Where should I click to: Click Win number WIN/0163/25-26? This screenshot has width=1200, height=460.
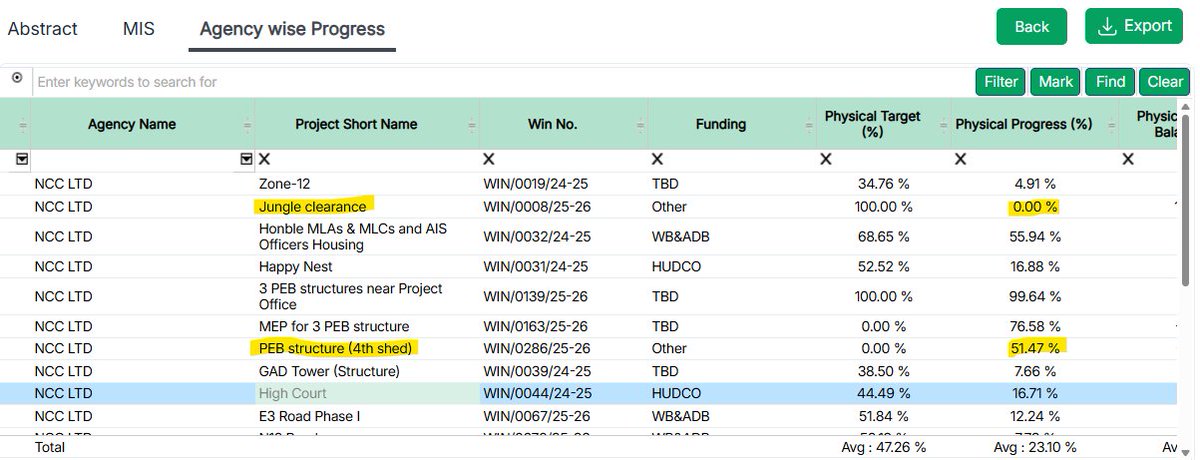coord(537,326)
